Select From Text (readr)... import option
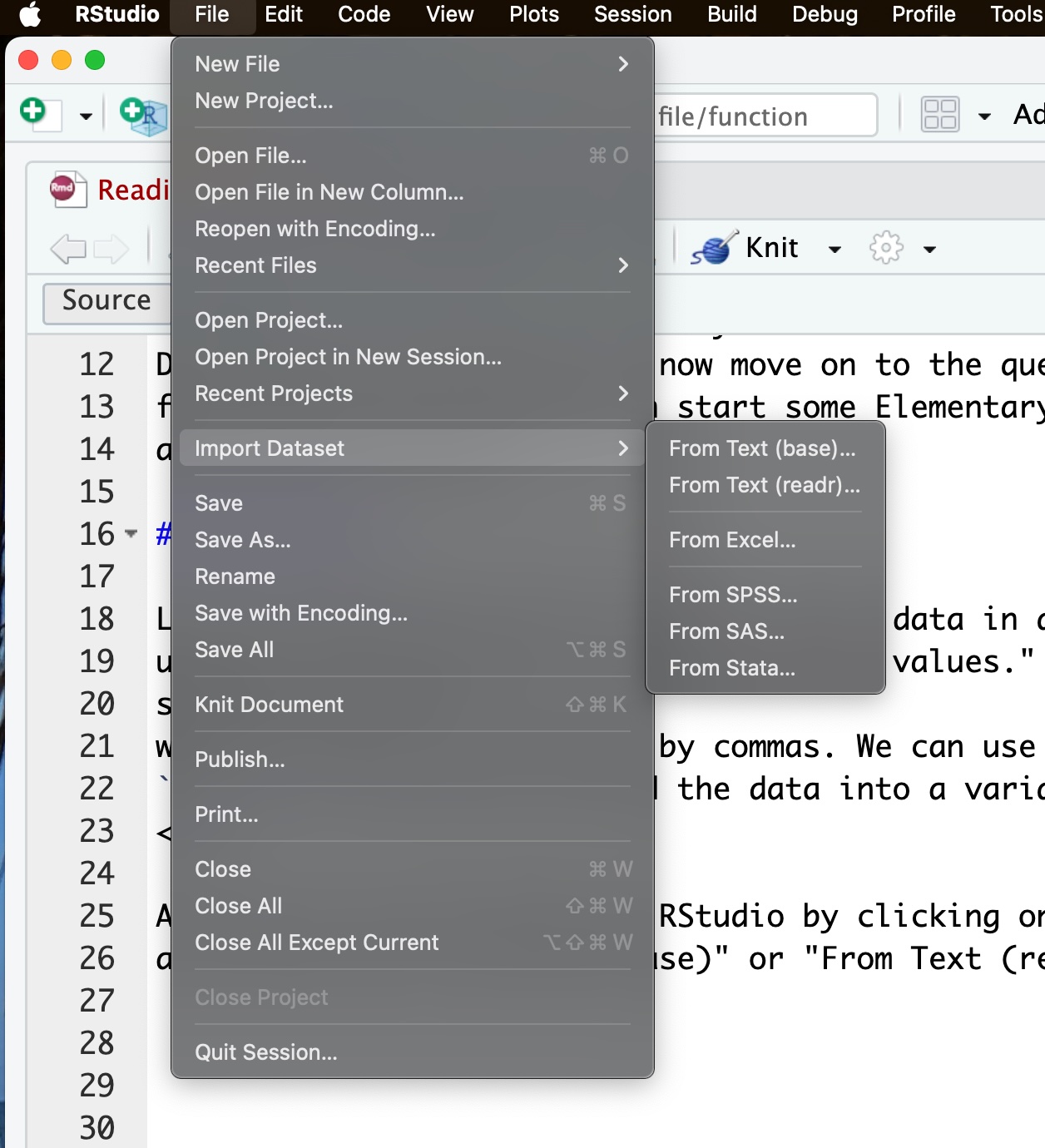Viewport: 1045px width, 1148px height. 764,485
